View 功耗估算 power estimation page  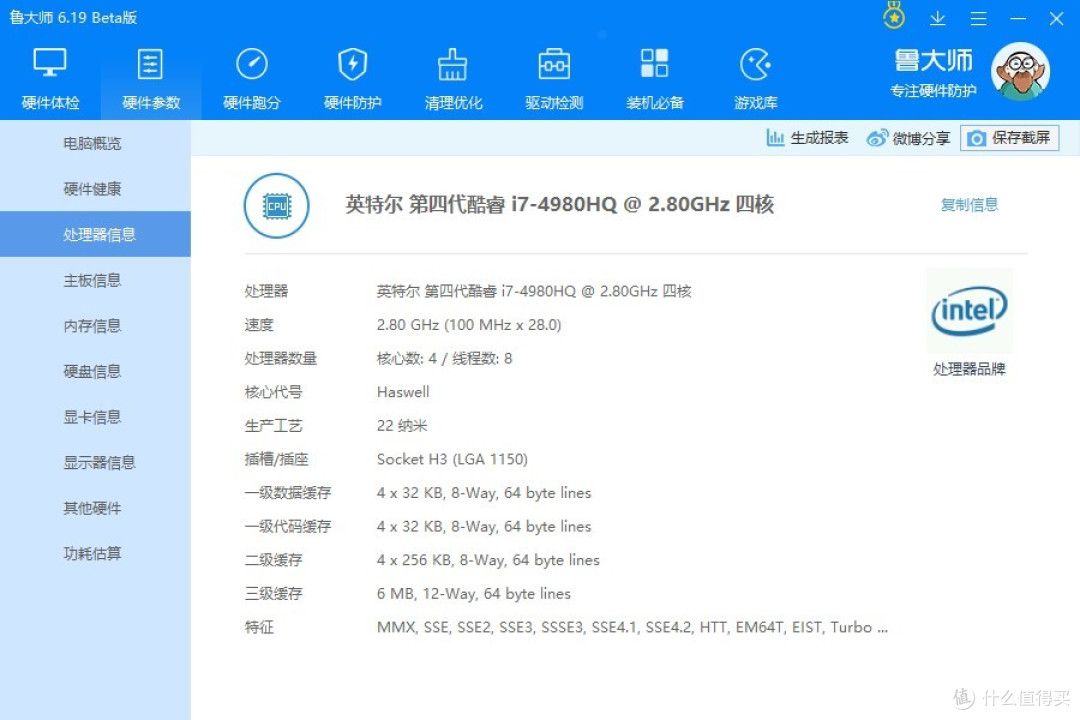pos(92,553)
